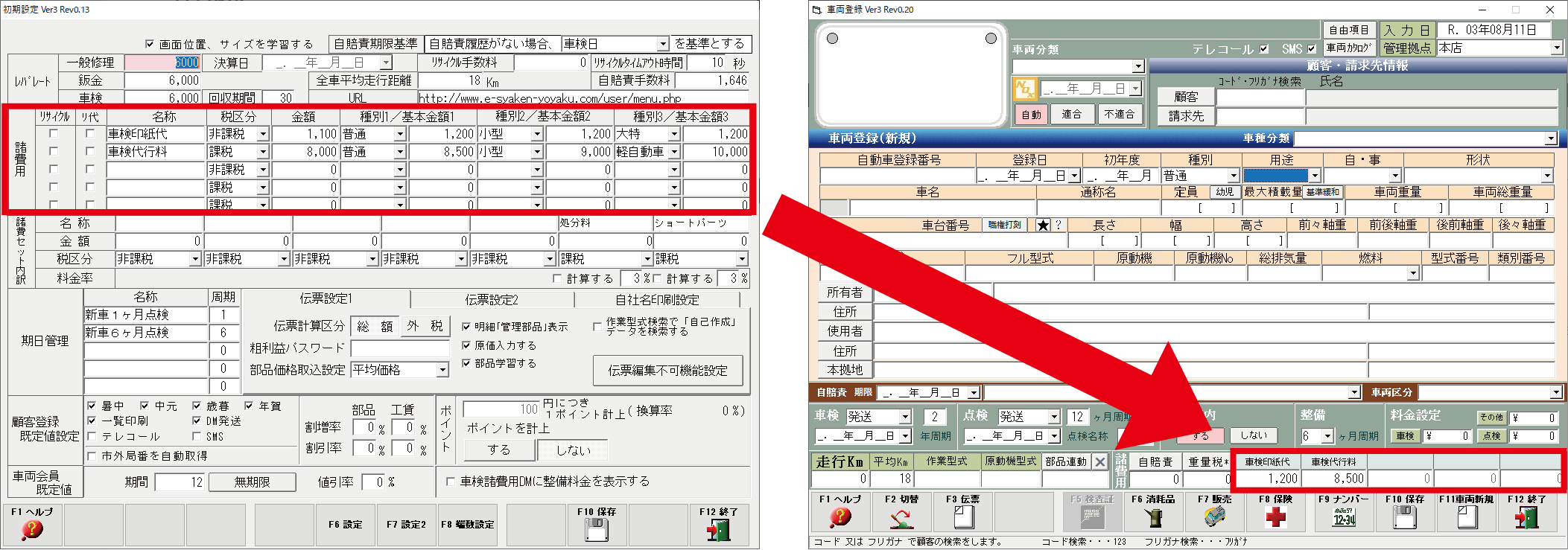Image resolution: width=1568 pixels, height=550 pixels.
Task: Click the X button next to 部品連動
Action: point(1099,461)
